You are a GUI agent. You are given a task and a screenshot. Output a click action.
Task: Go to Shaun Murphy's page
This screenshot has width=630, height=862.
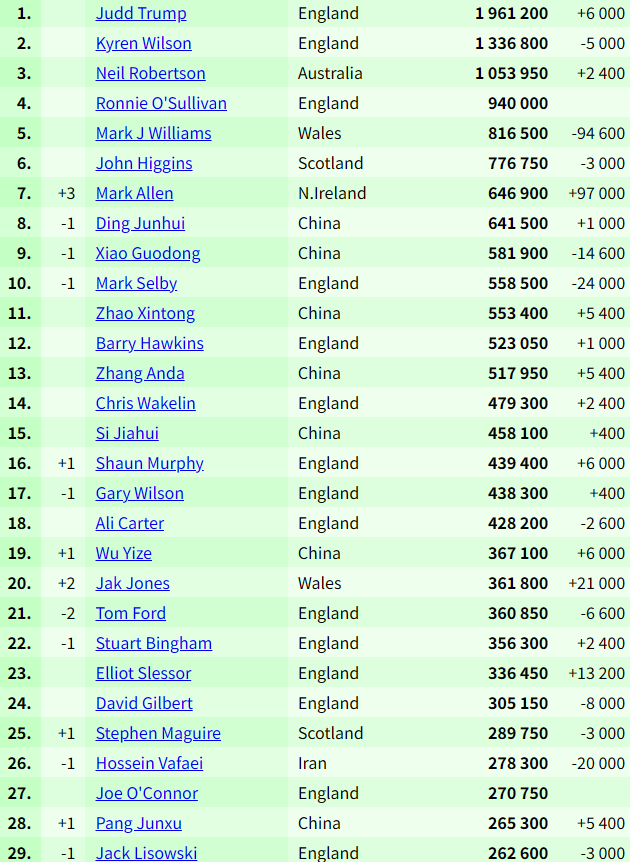click(149, 464)
